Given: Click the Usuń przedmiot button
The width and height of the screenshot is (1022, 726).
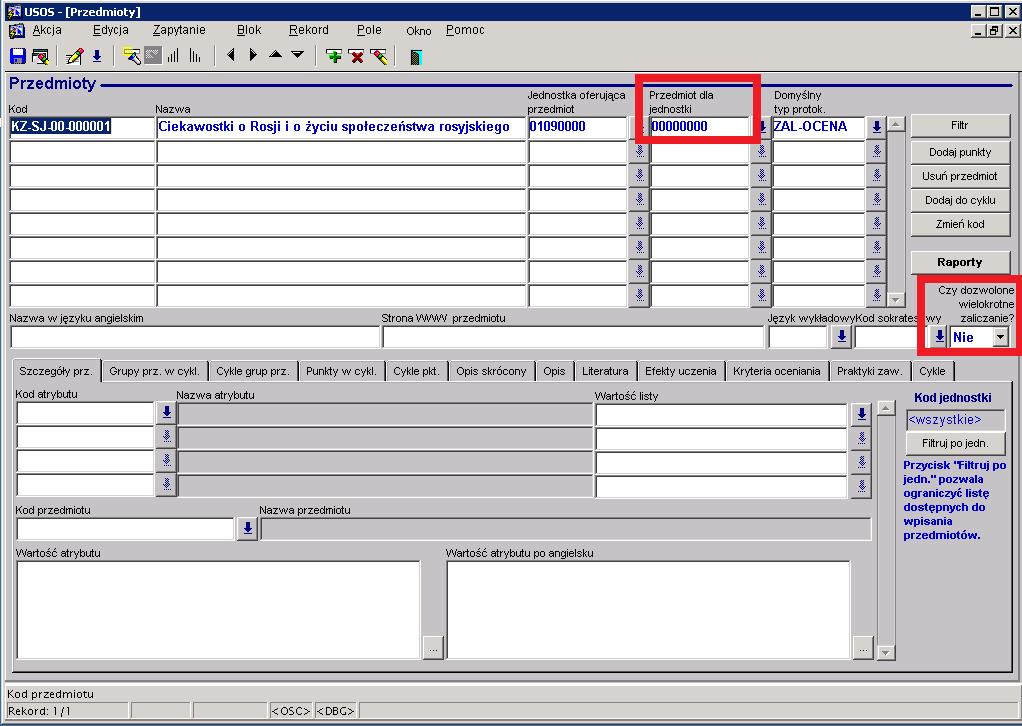Looking at the screenshot, I should point(959,176).
